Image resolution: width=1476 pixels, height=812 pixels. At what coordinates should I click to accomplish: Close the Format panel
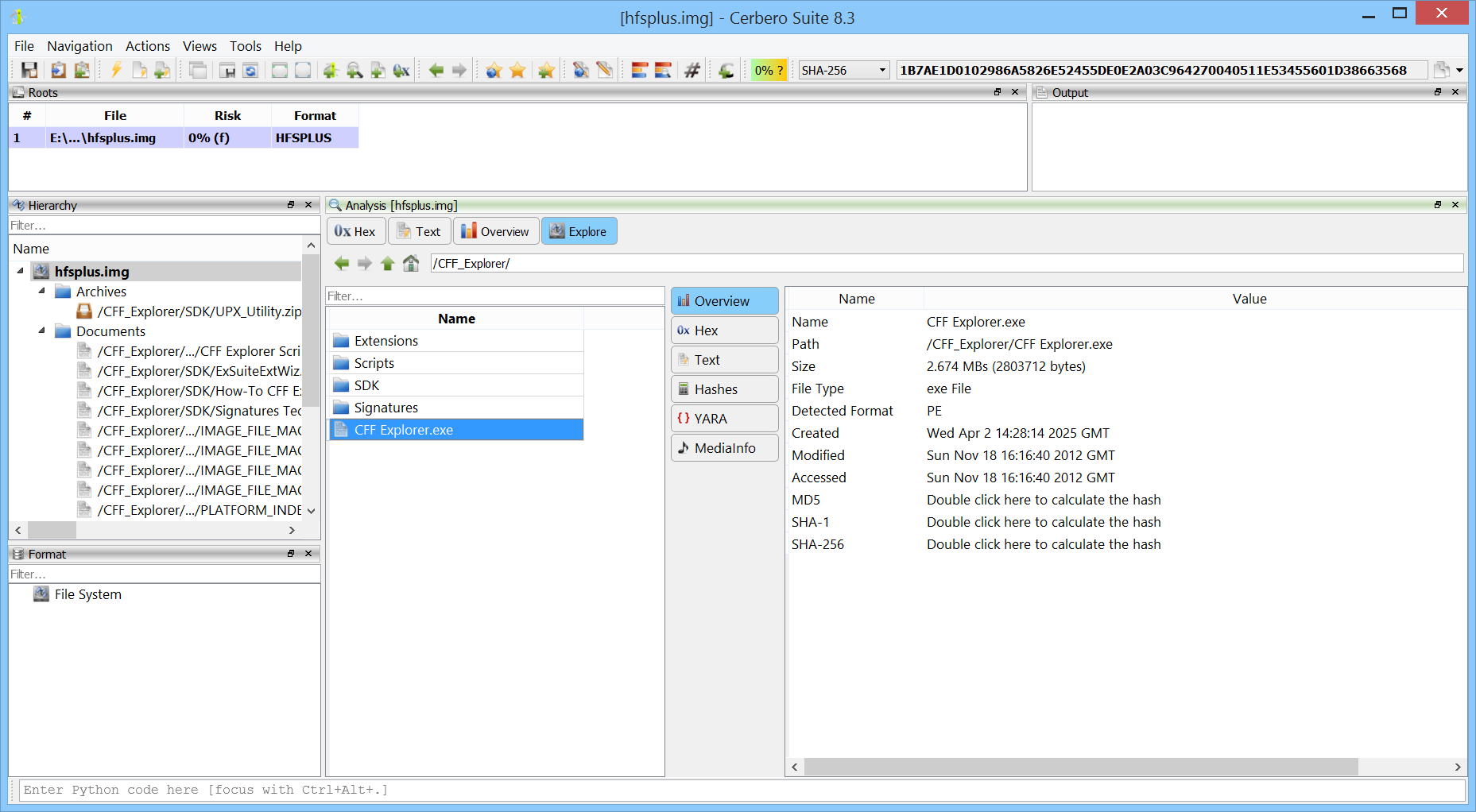308,554
